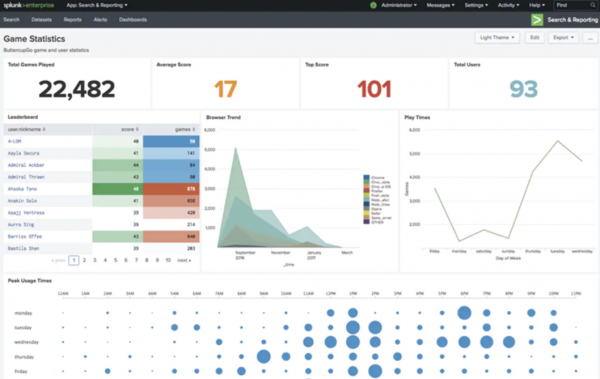Go to the Reports tab
The height and width of the screenshot is (379, 600).
72,20
